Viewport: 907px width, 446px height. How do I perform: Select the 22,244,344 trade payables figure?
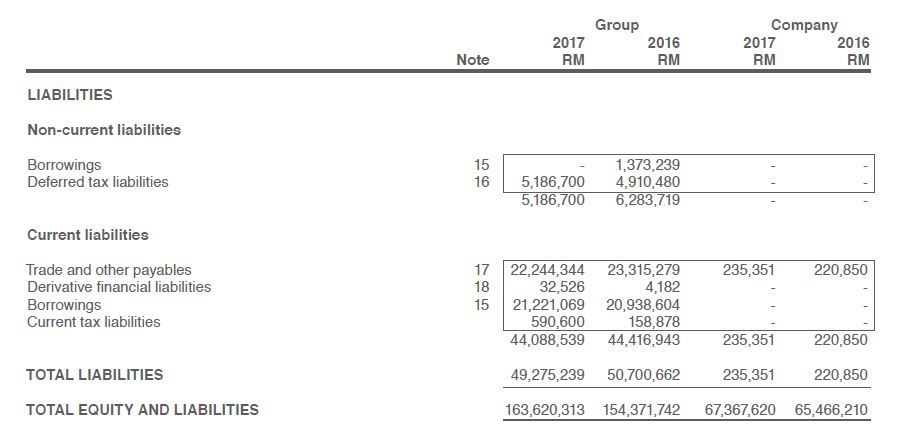click(x=548, y=270)
